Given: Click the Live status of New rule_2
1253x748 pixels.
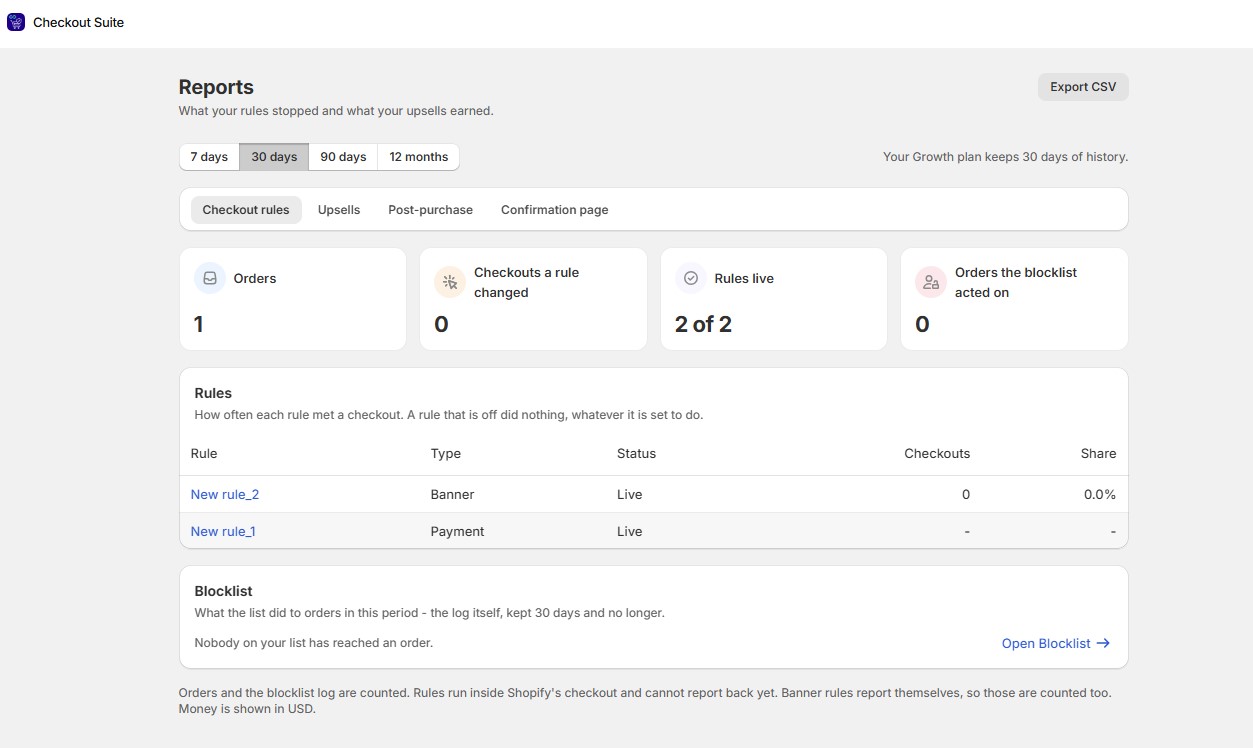Looking at the screenshot, I should pos(630,494).
